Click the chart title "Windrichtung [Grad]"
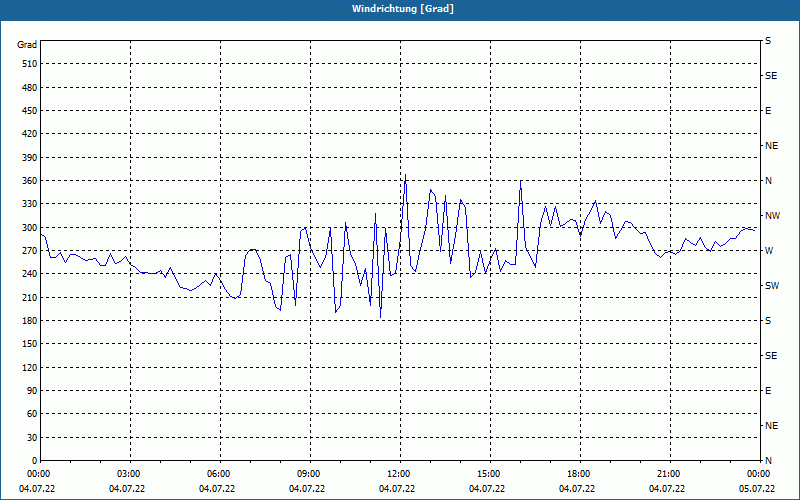Viewport: 800px width, 500px height. (403, 9)
